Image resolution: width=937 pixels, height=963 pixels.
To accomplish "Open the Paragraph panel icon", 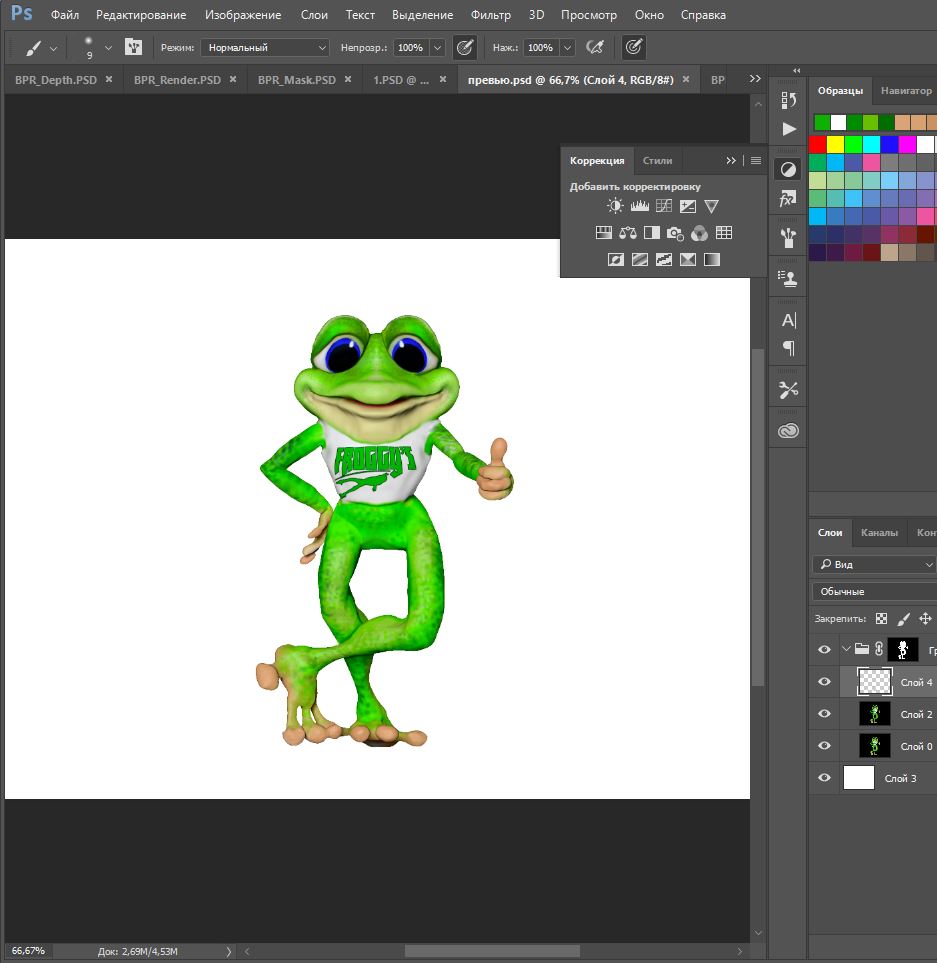I will point(789,348).
